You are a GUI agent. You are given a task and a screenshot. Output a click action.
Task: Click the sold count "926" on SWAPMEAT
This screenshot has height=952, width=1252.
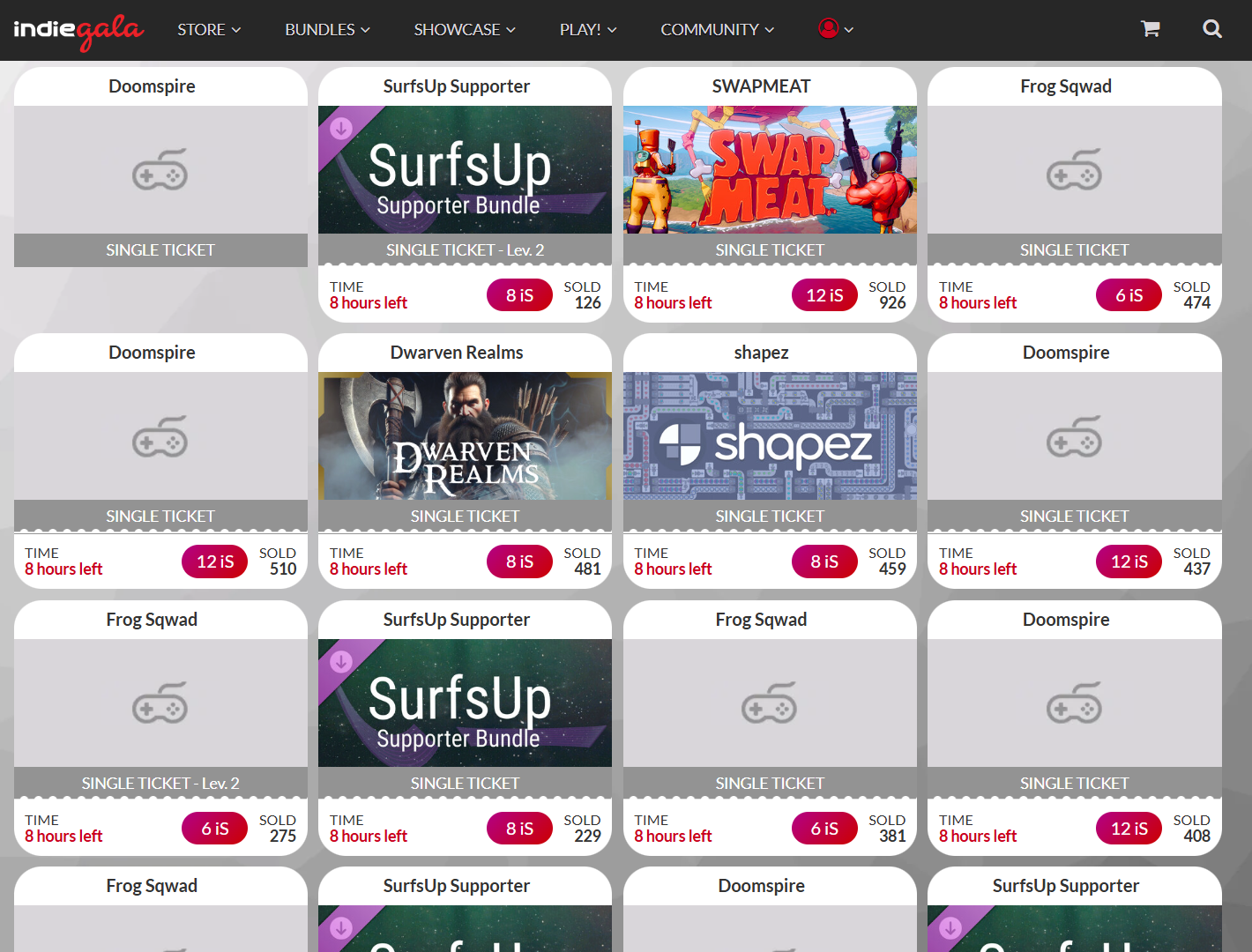(x=892, y=303)
